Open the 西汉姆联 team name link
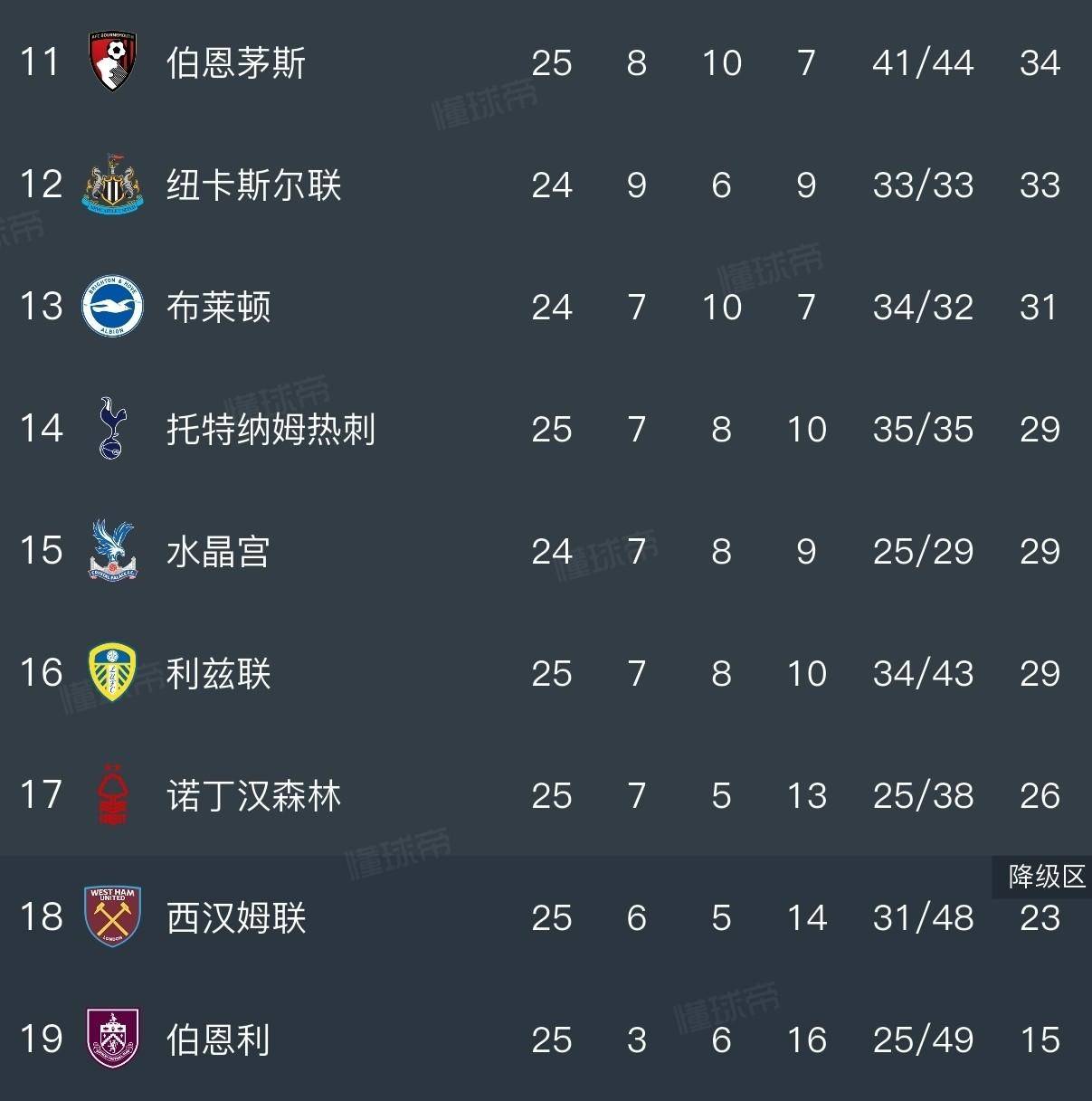The height and width of the screenshot is (1101, 1092). click(236, 917)
